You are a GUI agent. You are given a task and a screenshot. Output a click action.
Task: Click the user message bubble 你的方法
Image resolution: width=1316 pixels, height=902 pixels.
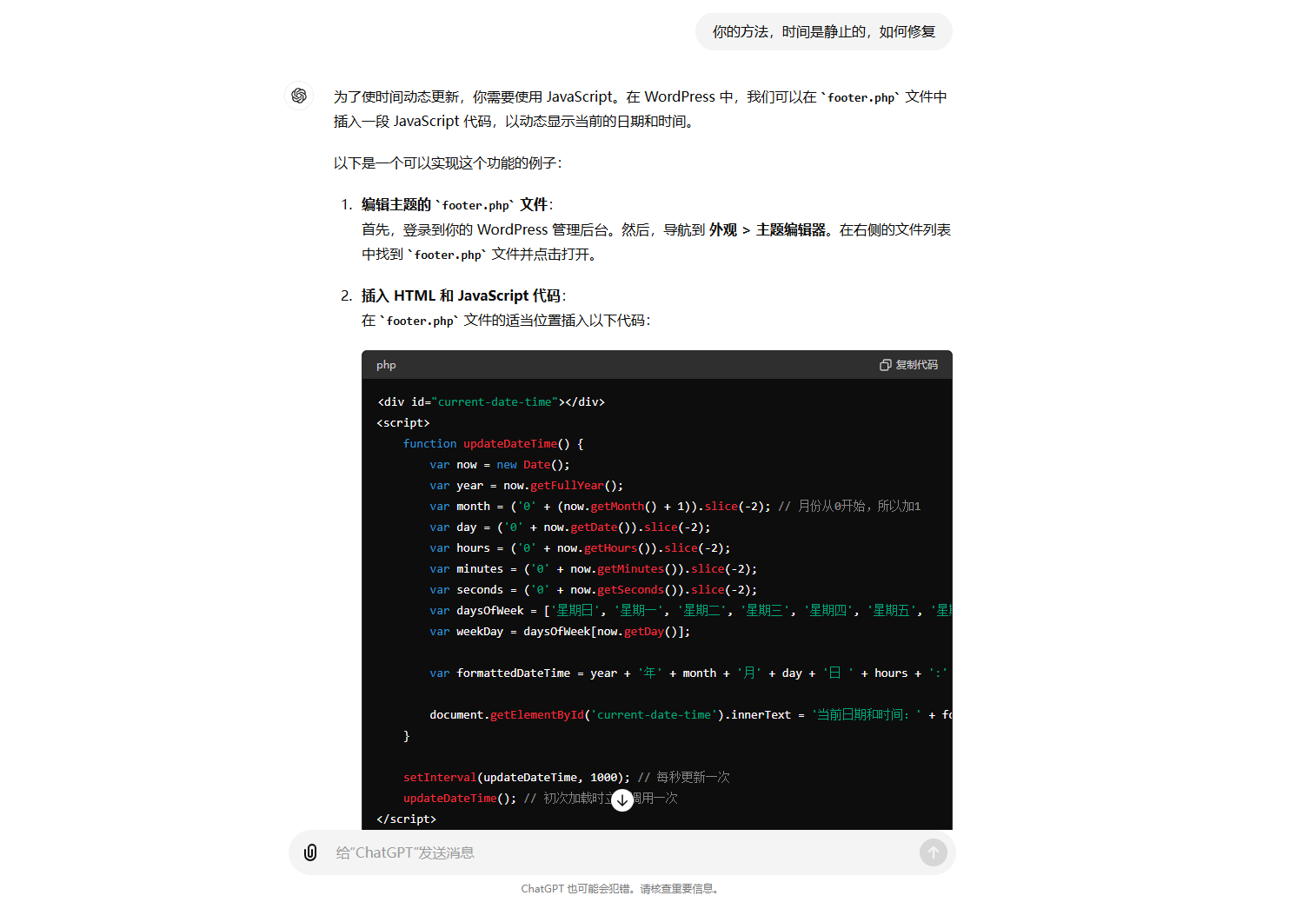[x=823, y=32]
